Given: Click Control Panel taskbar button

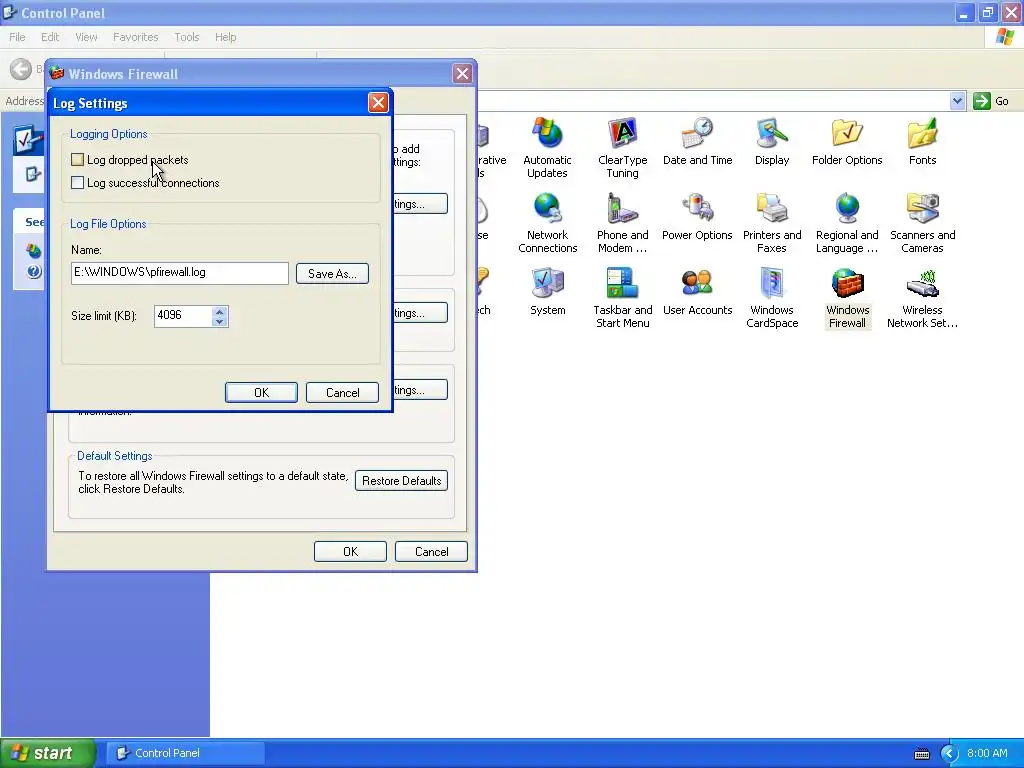Looking at the screenshot, I should coord(186,753).
